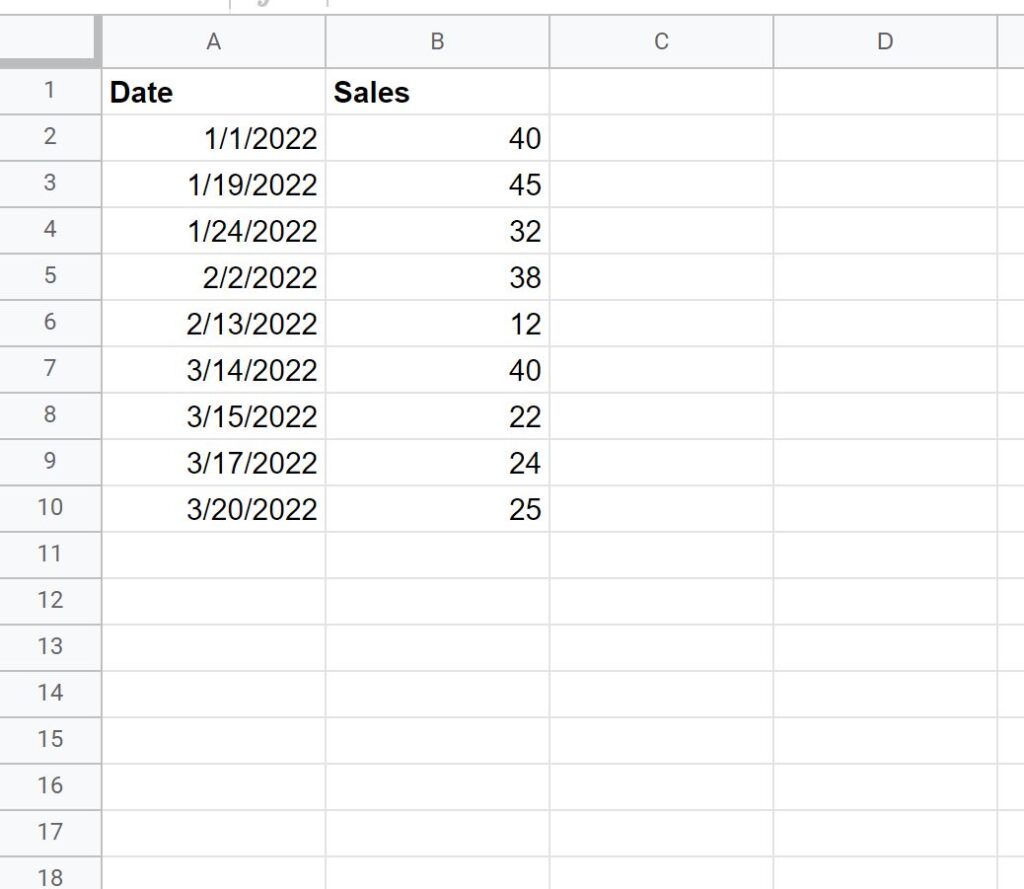The height and width of the screenshot is (889, 1024).
Task: Select row 10 header
Action: click(50, 508)
